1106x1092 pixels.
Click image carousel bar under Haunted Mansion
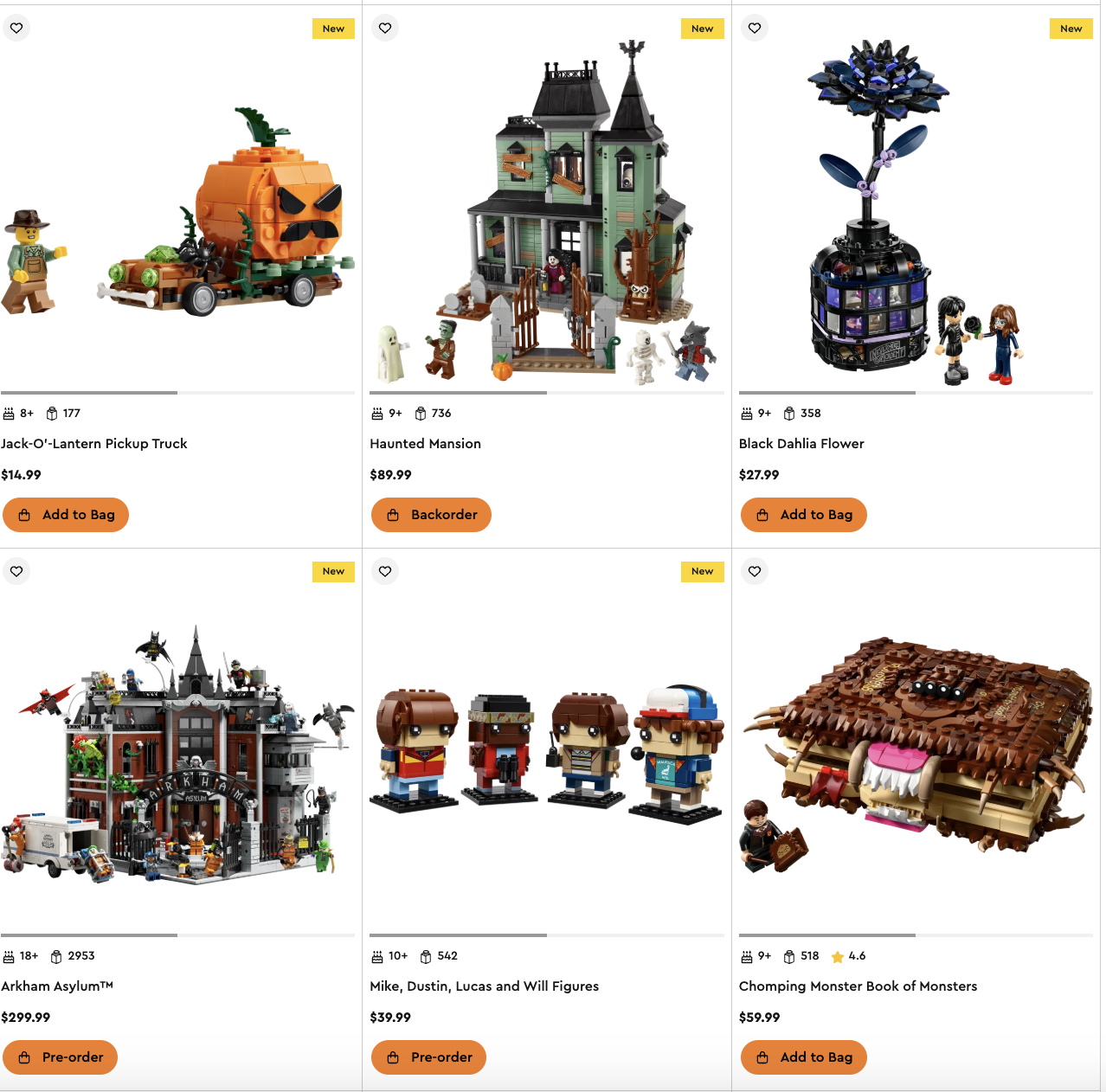(547, 393)
